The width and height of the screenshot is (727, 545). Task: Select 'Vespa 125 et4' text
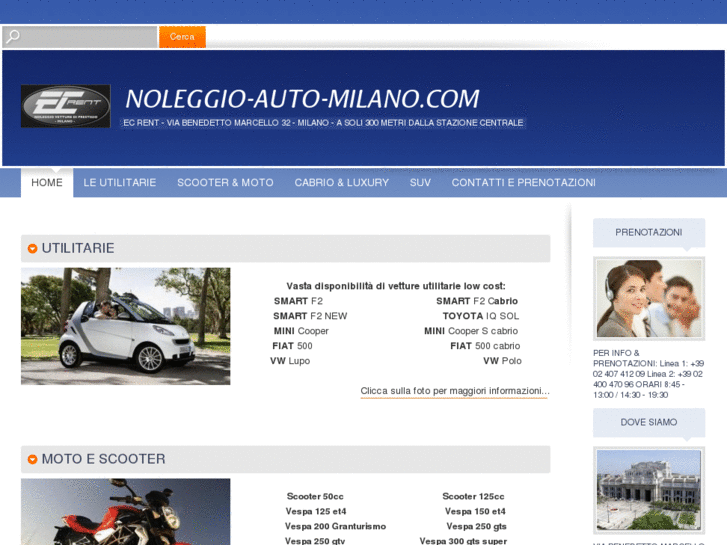tap(316, 511)
